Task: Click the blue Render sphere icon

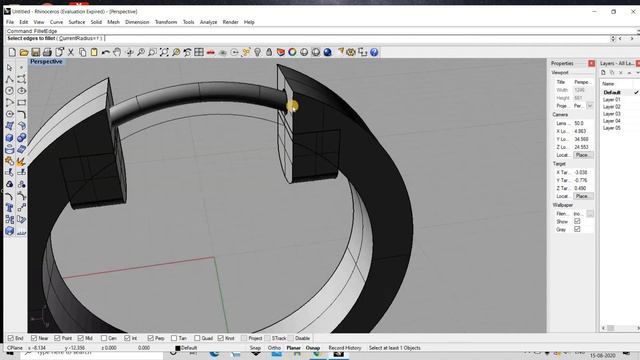Action: [327, 52]
